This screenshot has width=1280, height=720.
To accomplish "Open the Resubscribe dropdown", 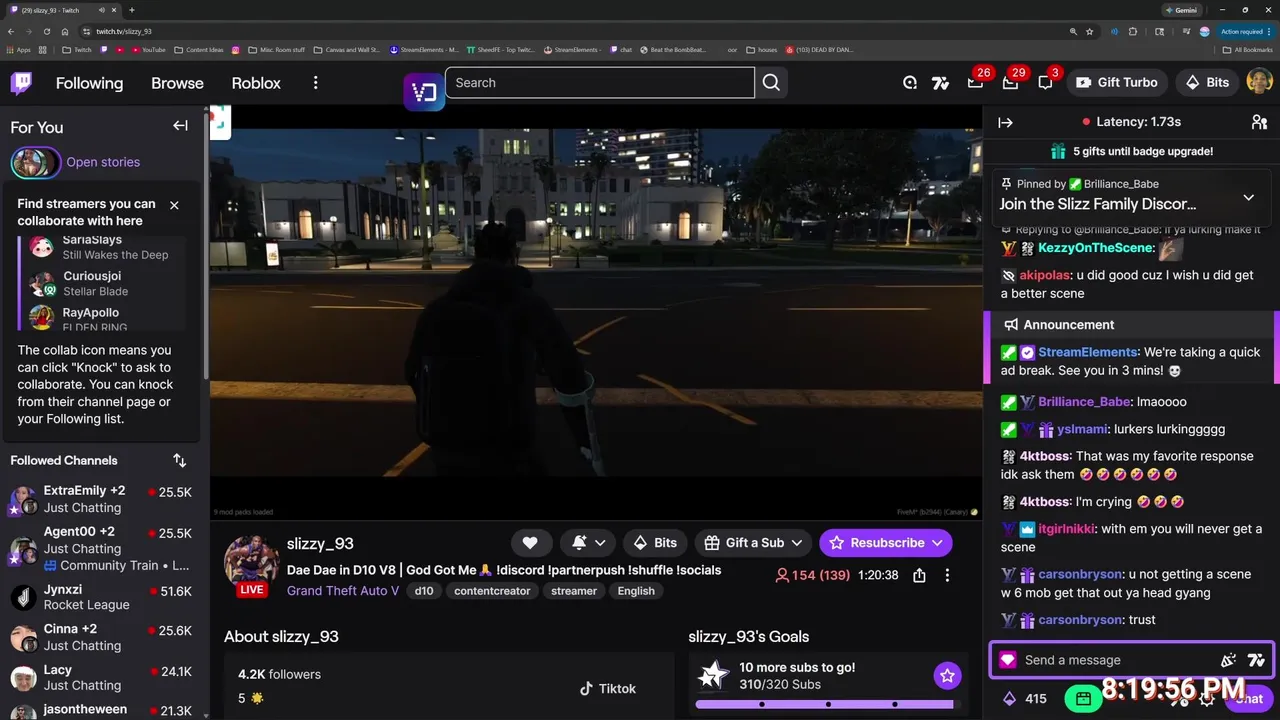I will [885, 543].
